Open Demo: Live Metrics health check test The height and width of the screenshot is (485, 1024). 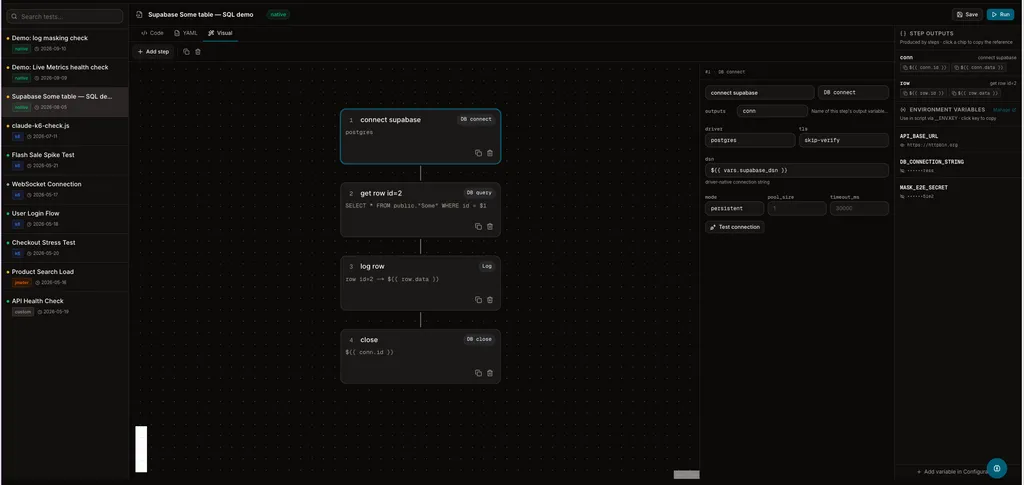(x=65, y=72)
